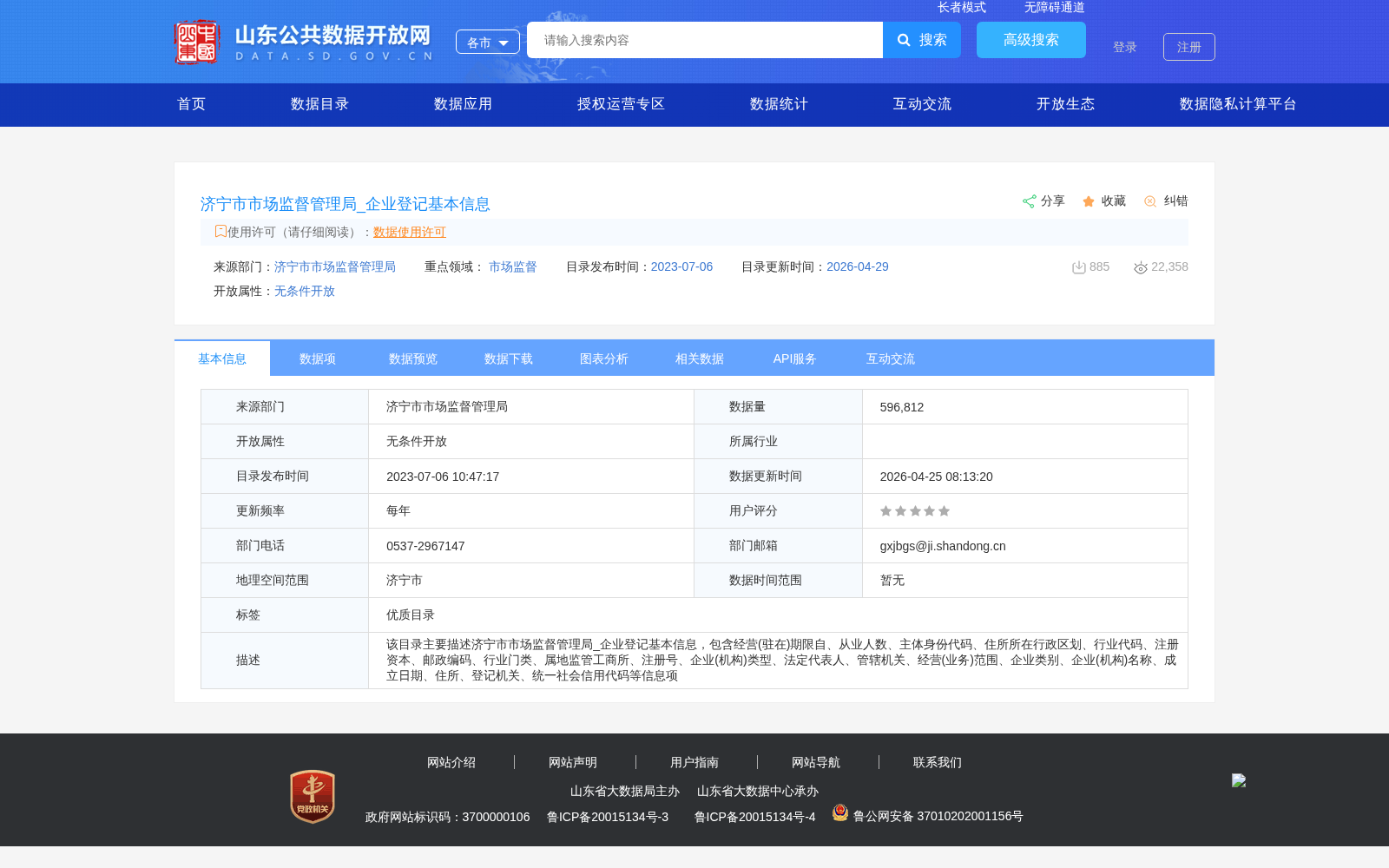The image size is (1389, 868).
Task: Click the 登录 login link
Action: (x=1125, y=47)
